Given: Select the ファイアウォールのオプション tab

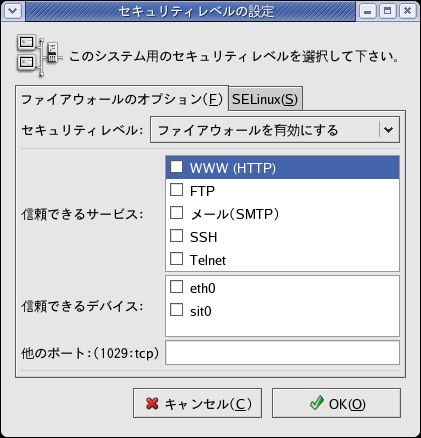Looking at the screenshot, I should 122,99.
